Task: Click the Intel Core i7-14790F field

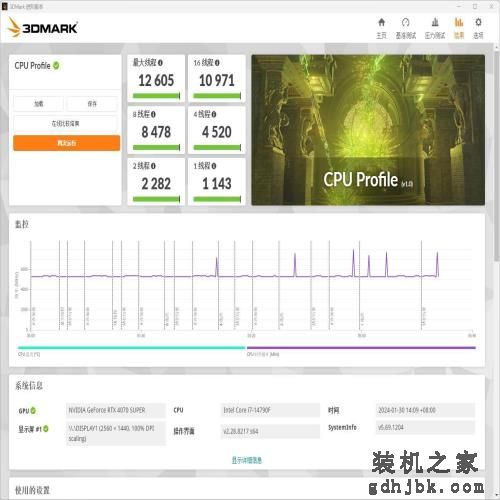Action: click(270, 410)
